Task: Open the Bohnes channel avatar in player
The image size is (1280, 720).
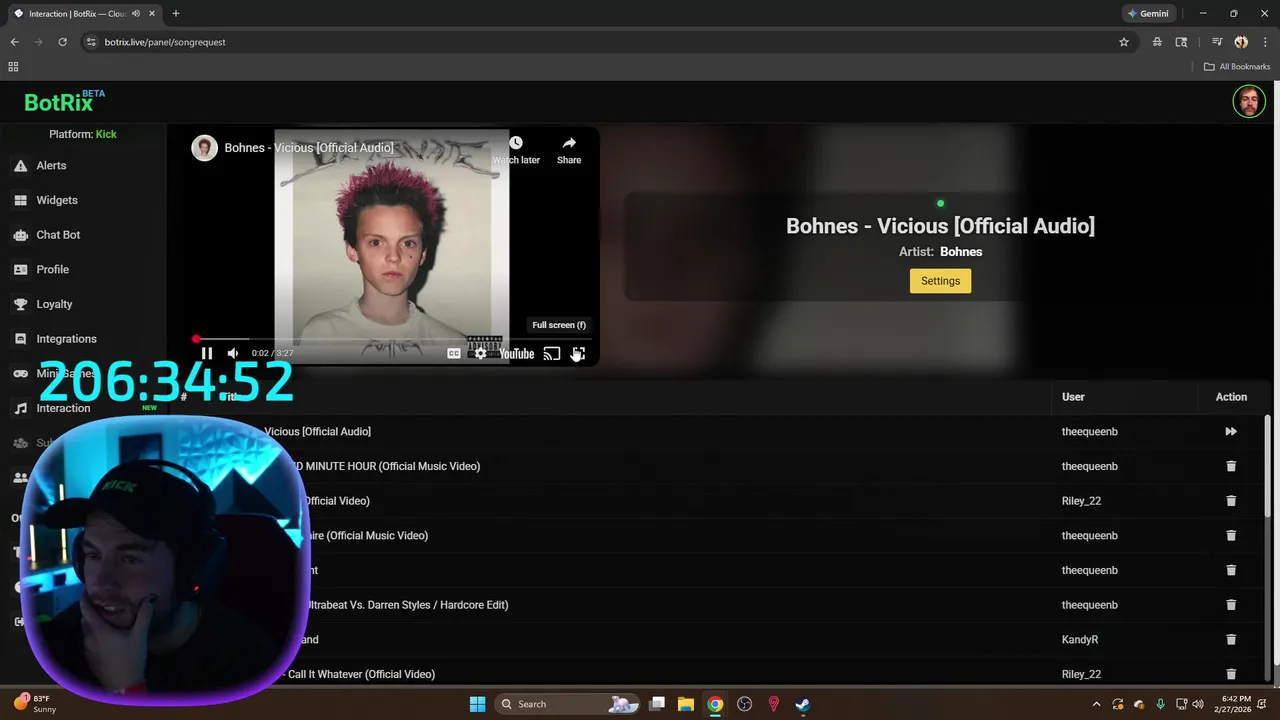Action: click(x=205, y=148)
